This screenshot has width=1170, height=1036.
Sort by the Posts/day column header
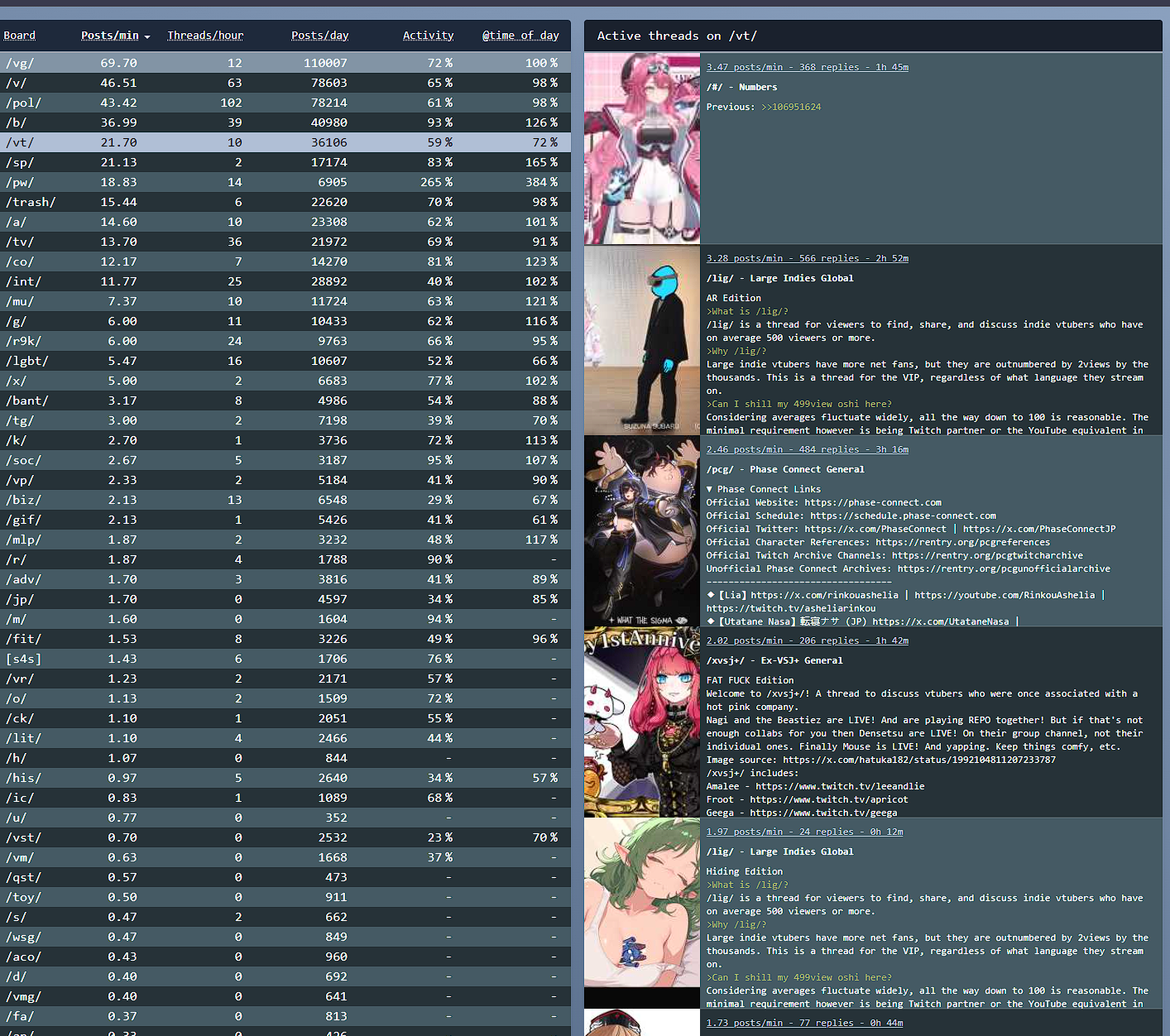coord(319,36)
